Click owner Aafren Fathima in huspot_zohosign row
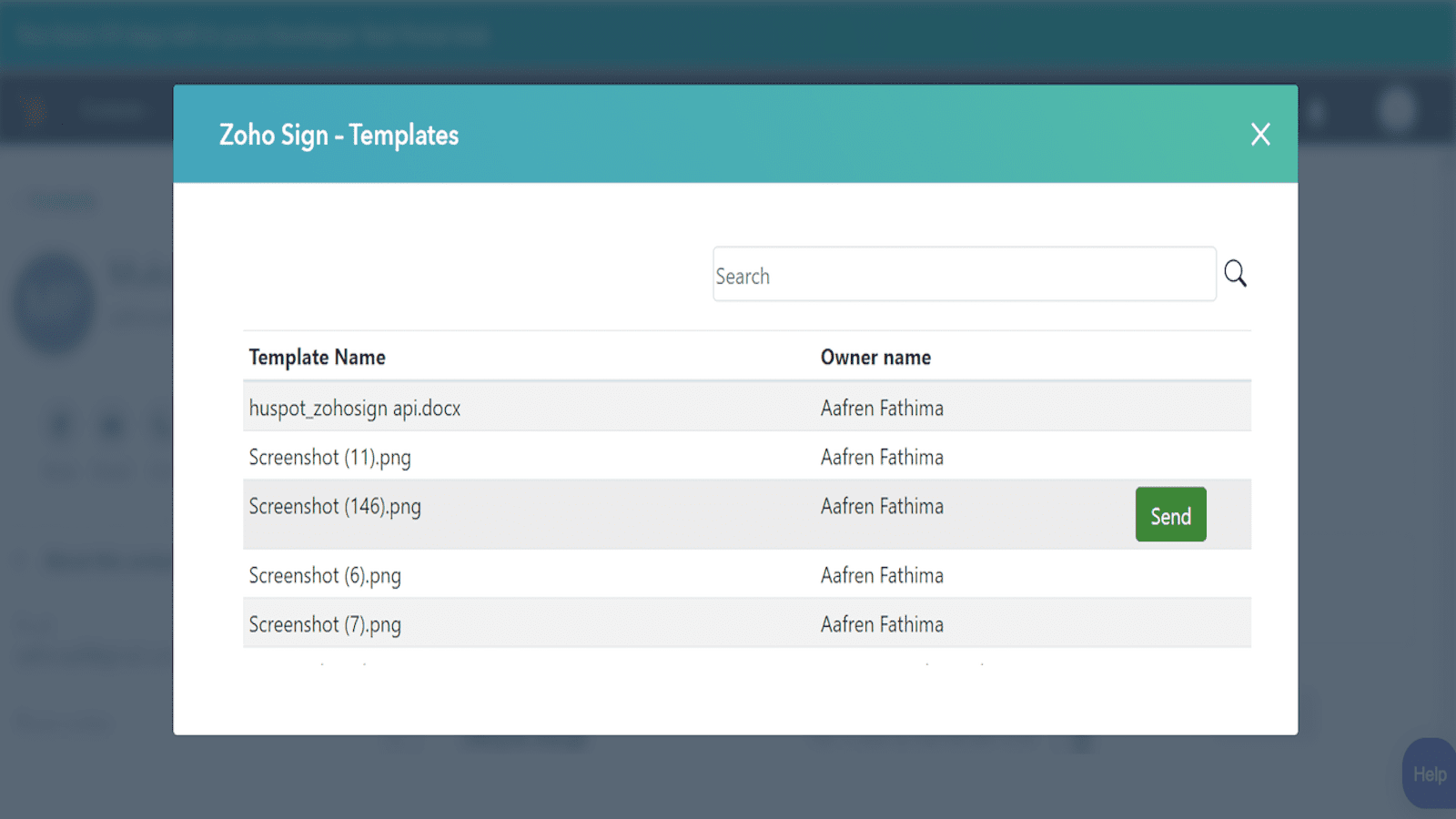 click(x=882, y=409)
